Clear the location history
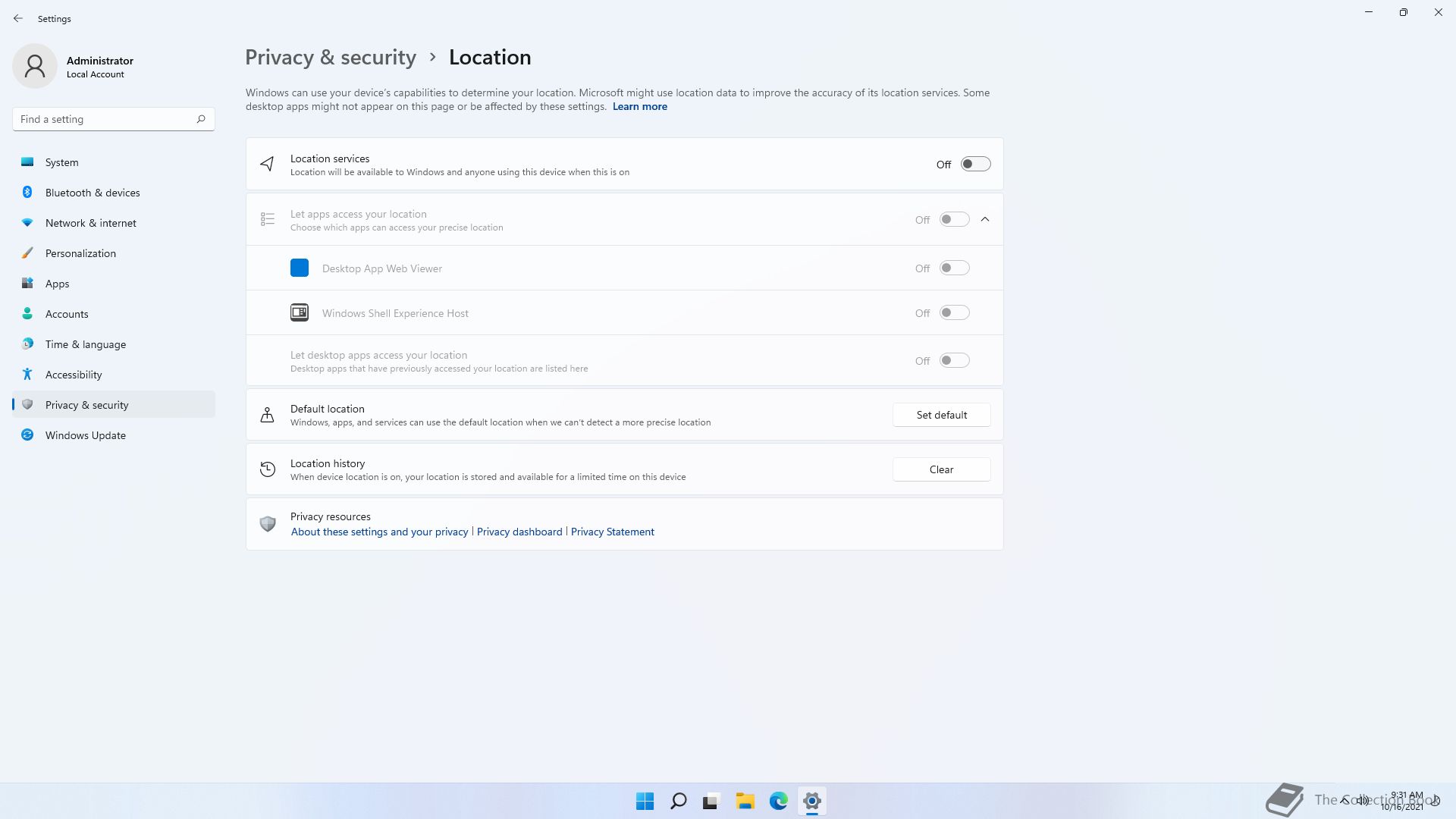The image size is (1456, 819). [941, 469]
